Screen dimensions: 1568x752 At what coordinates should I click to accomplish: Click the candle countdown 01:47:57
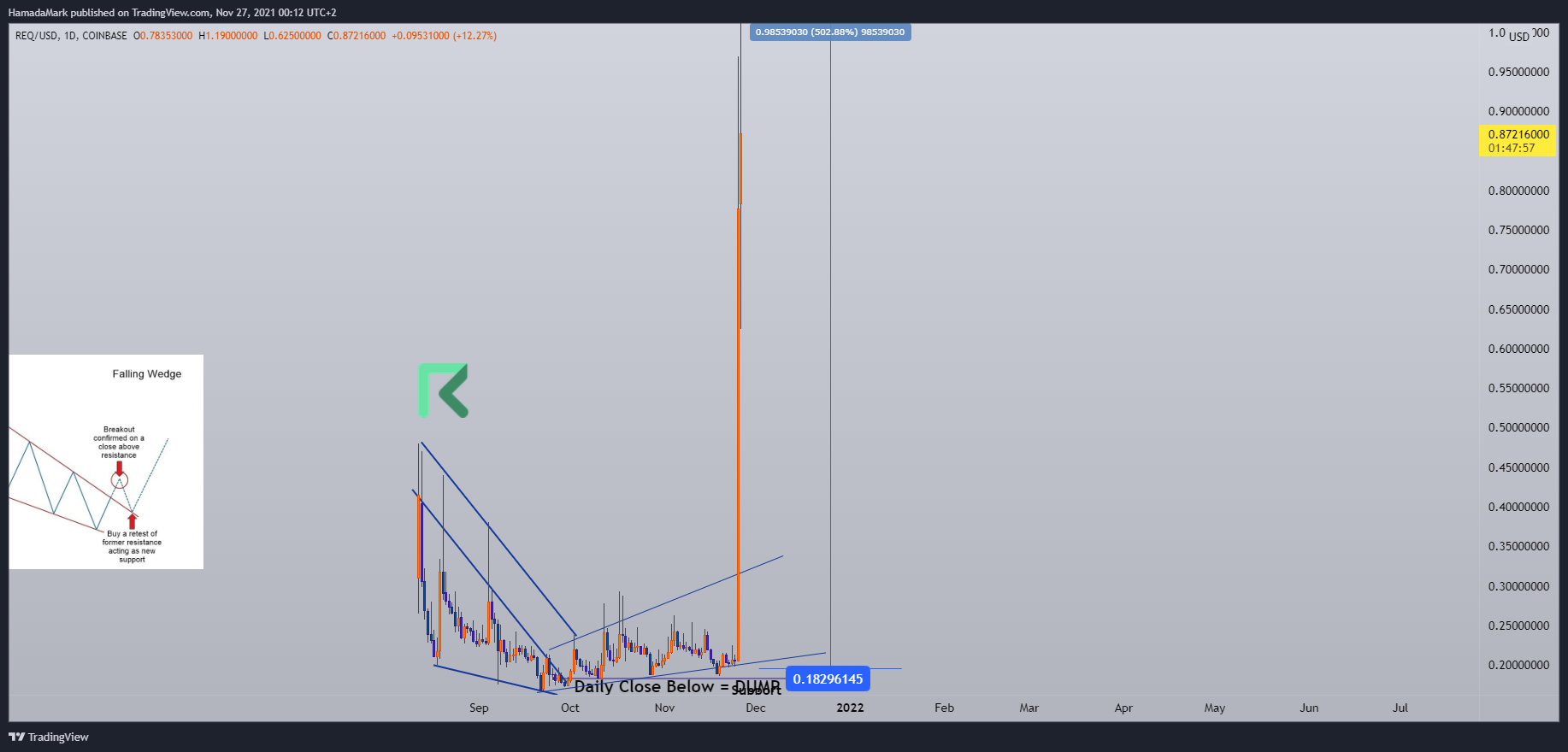coord(1512,148)
